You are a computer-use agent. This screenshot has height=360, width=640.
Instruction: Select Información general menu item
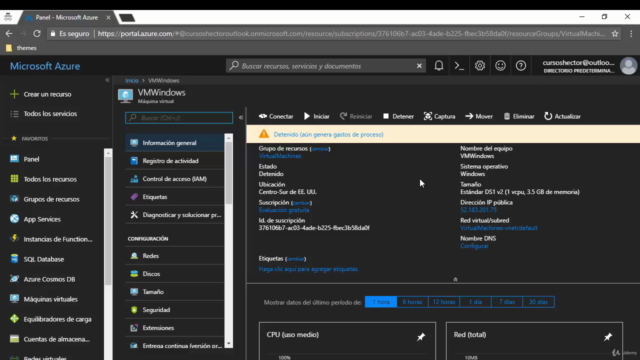175,143
